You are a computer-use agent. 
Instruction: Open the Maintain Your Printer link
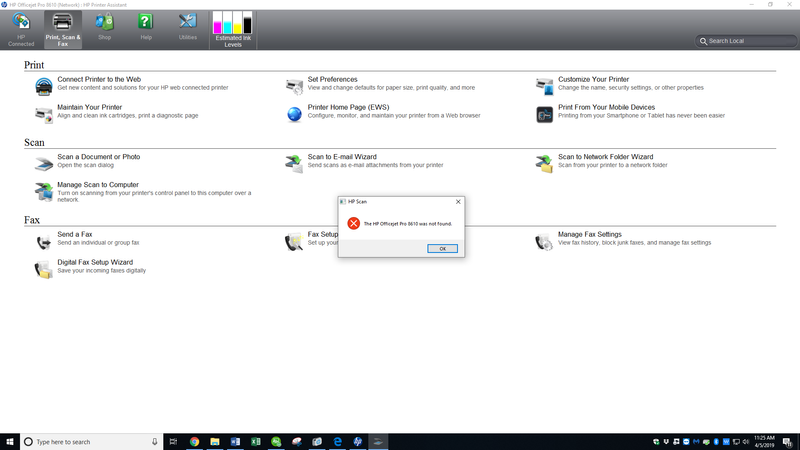[89, 108]
